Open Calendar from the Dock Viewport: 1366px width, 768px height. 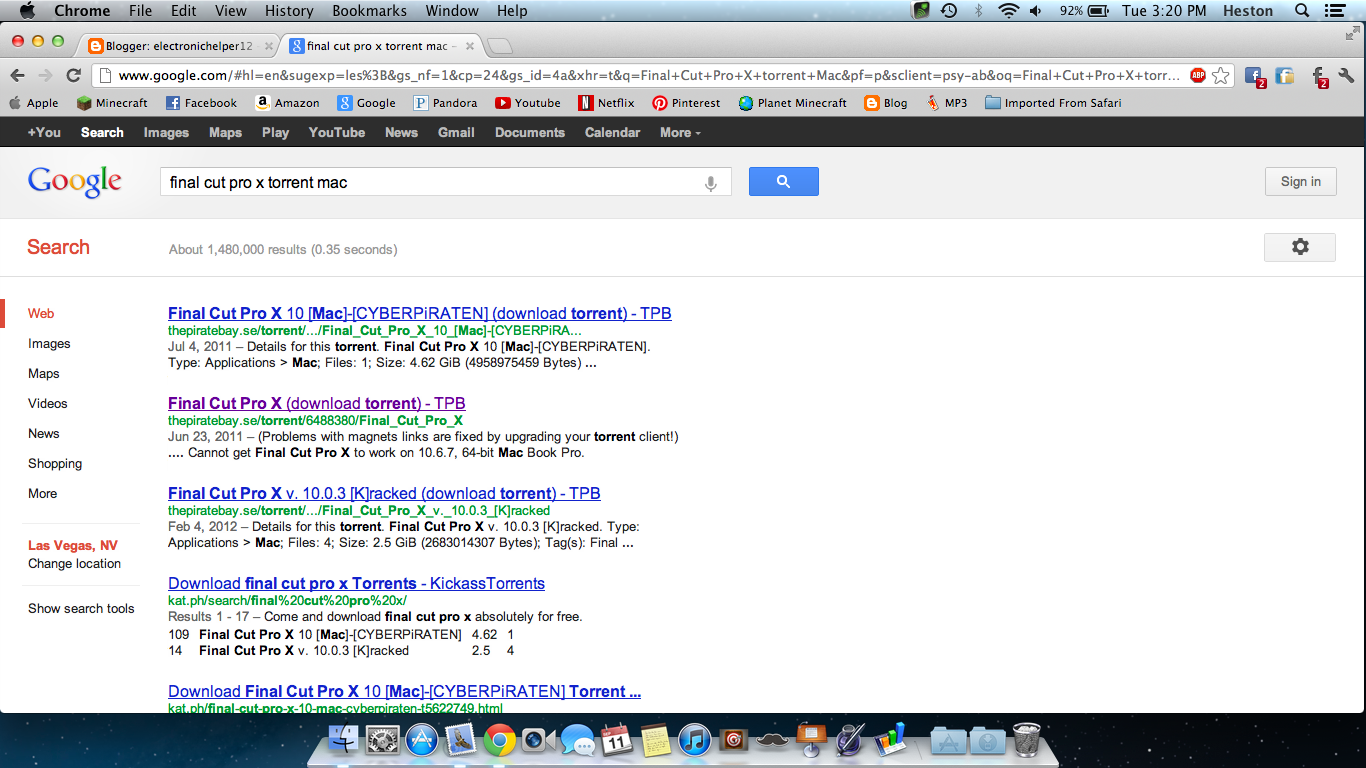coord(617,741)
